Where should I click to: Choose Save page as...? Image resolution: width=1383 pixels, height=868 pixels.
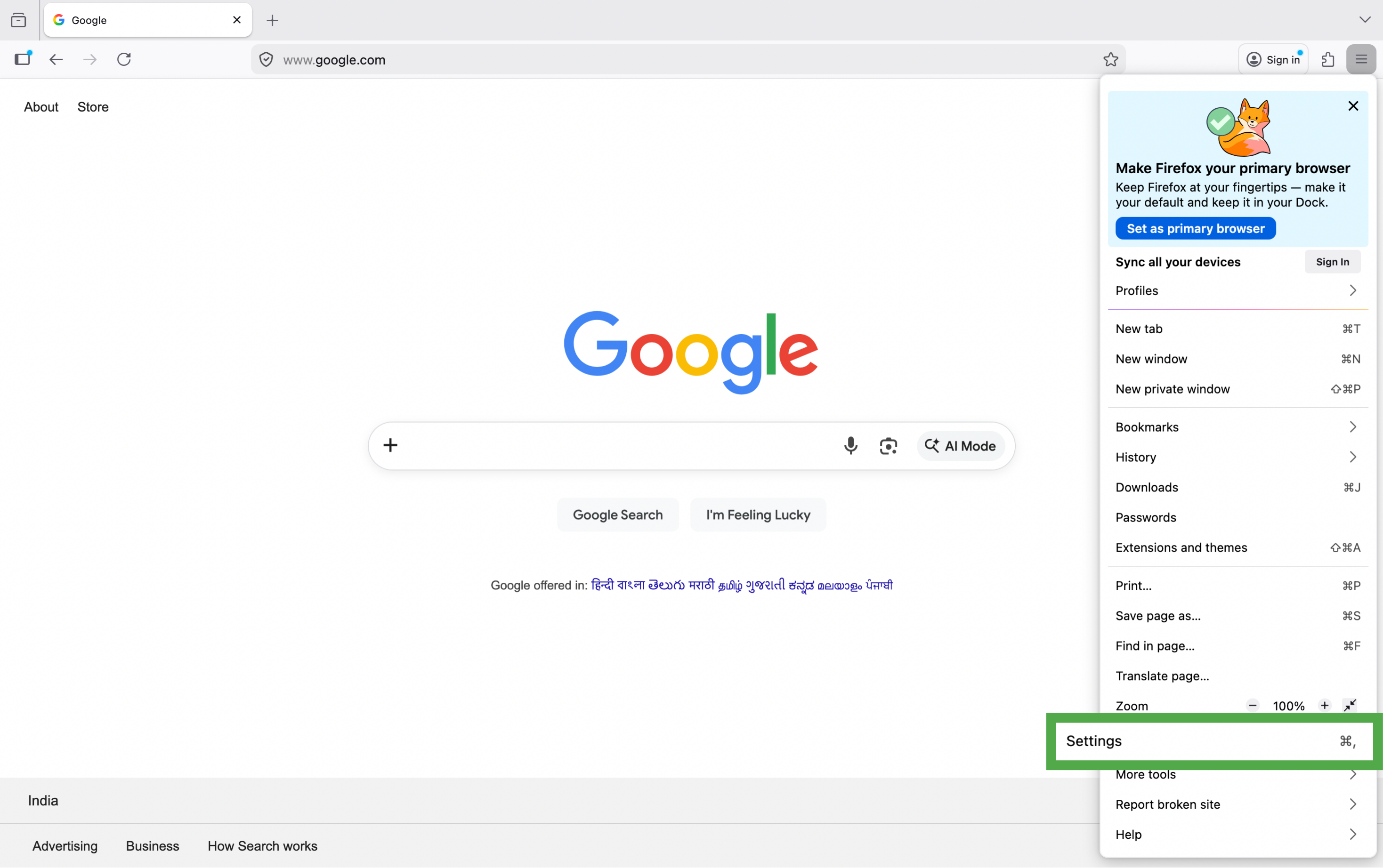pyautogui.click(x=1238, y=616)
